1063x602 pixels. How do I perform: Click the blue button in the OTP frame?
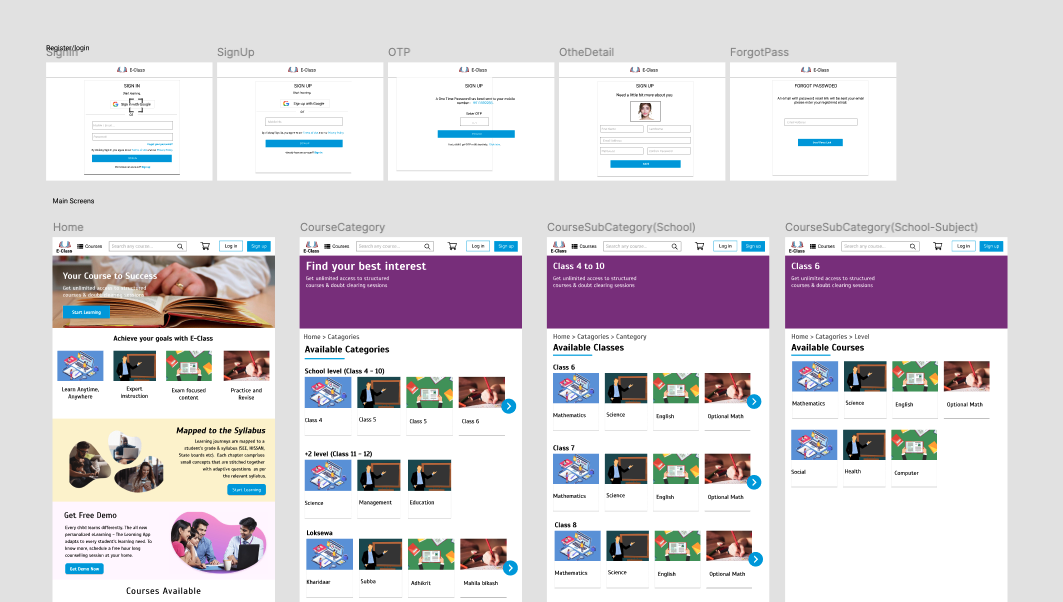[476, 134]
